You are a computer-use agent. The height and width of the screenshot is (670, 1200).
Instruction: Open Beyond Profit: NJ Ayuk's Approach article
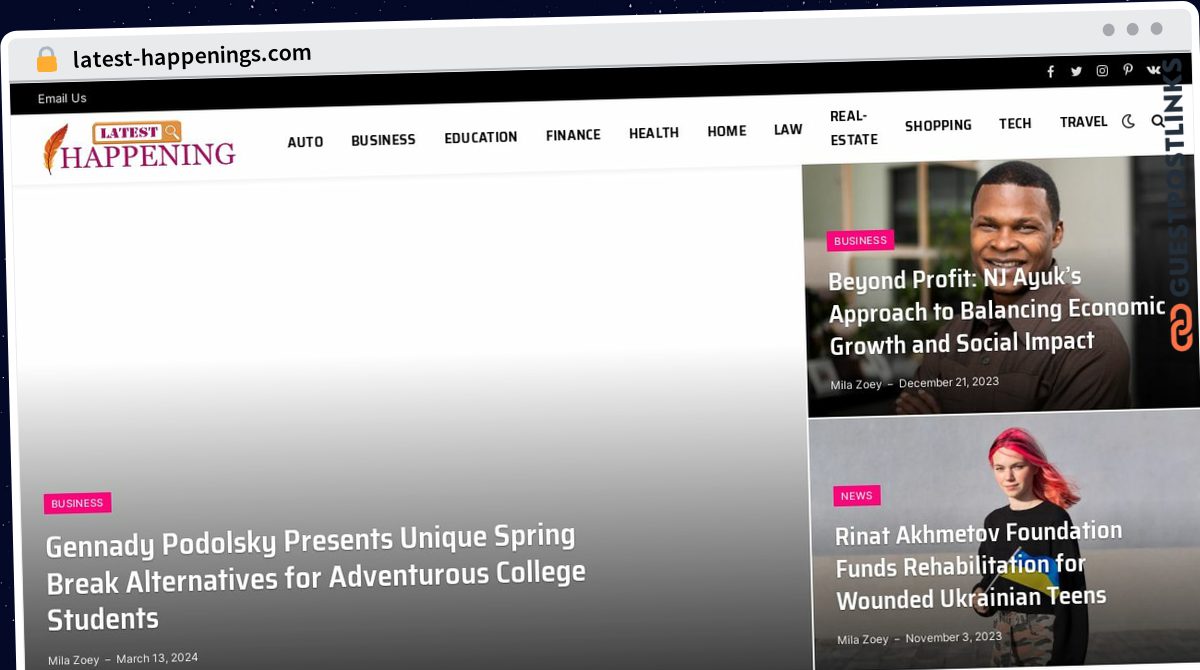click(997, 311)
